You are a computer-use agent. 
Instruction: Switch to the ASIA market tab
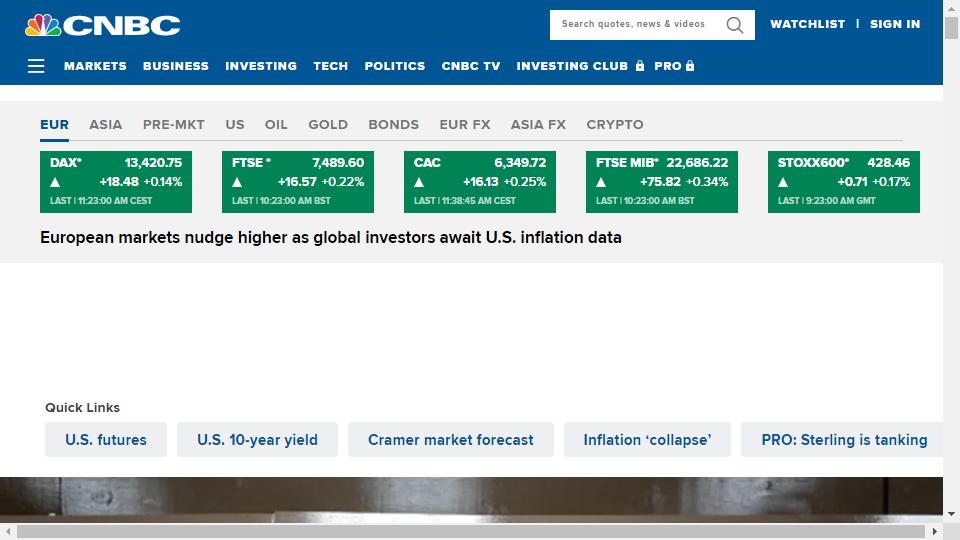pyautogui.click(x=105, y=124)
